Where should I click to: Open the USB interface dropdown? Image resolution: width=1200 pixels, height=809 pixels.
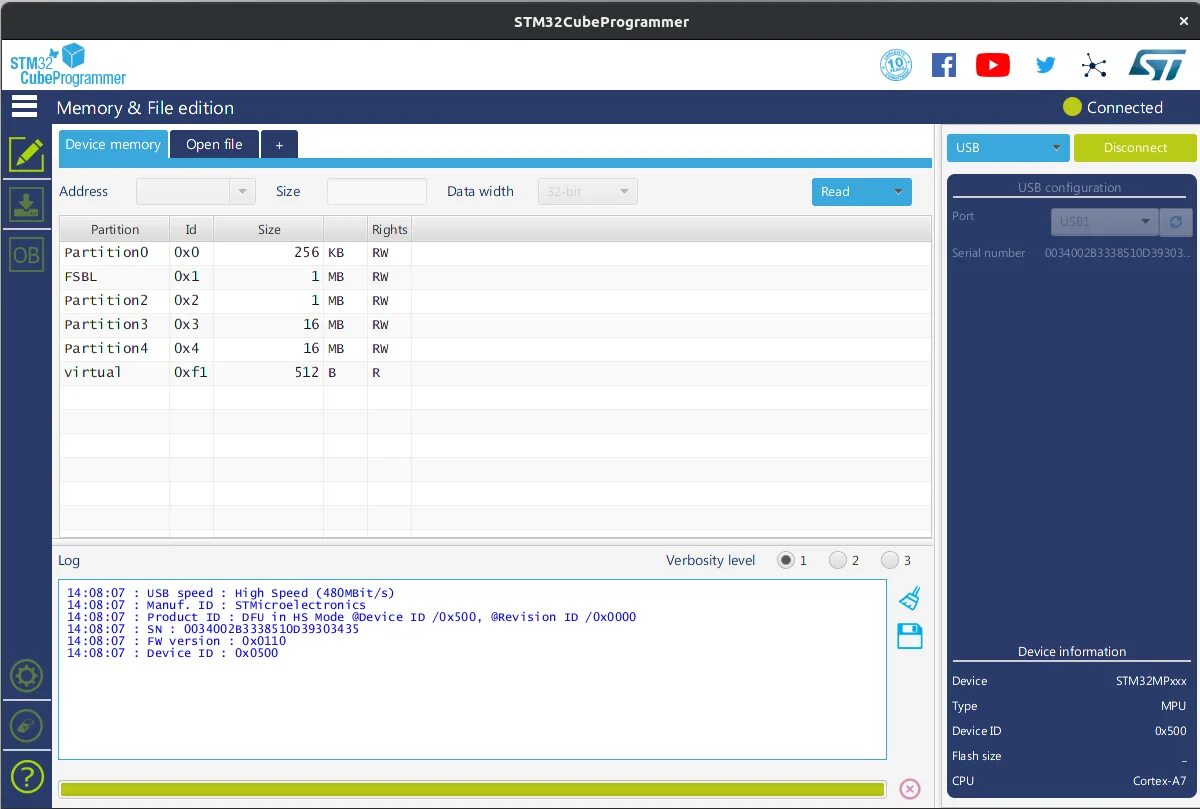tap(1008, 148)
